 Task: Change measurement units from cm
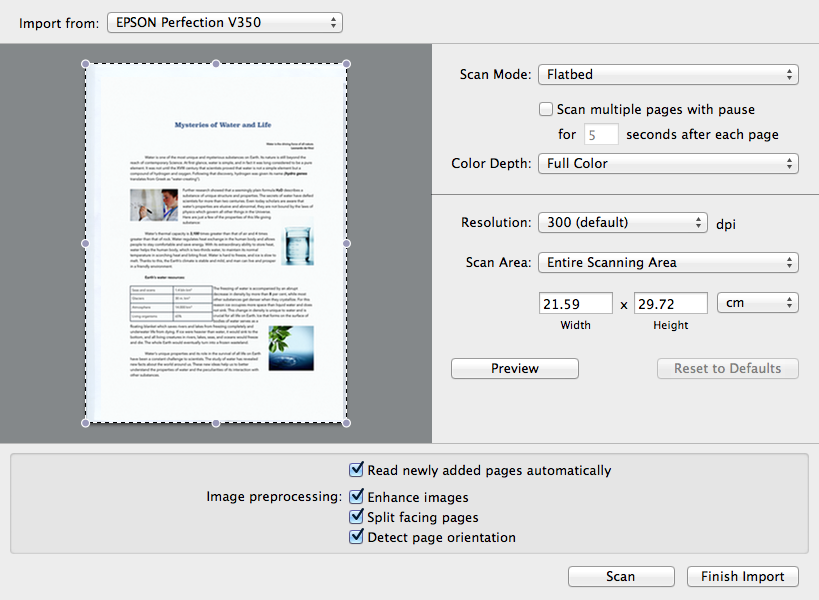[757, 302]
